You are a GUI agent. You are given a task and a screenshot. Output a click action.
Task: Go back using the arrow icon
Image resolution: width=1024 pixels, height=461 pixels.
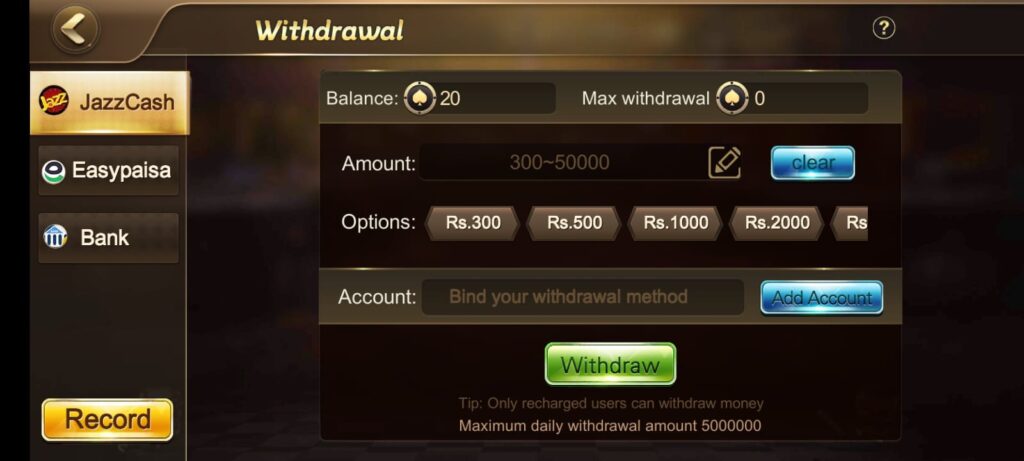[75, 29]
